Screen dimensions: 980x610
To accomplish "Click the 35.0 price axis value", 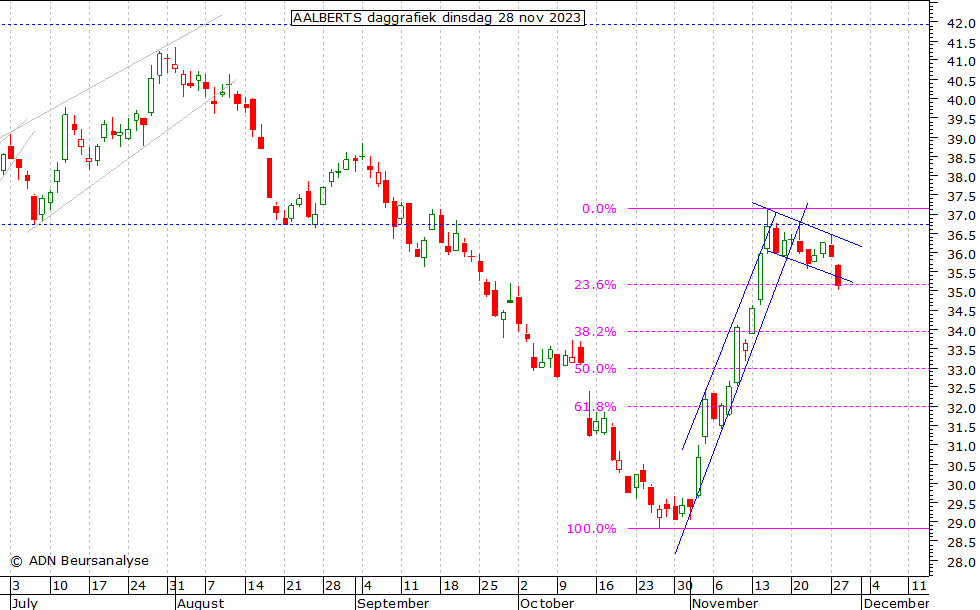I will pyautogui.click(x=961, y=293).
